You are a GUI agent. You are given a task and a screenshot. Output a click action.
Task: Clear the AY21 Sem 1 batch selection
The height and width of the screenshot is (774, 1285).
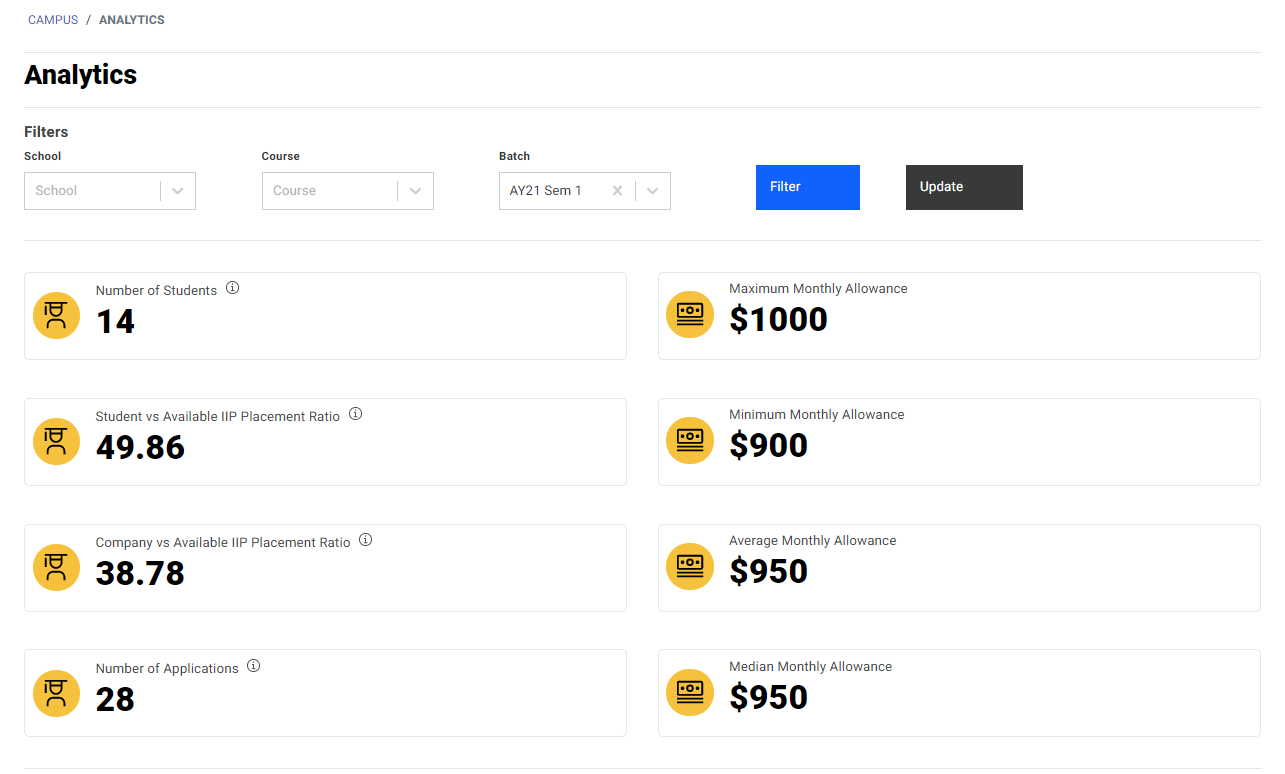click(x=618, y=191)
